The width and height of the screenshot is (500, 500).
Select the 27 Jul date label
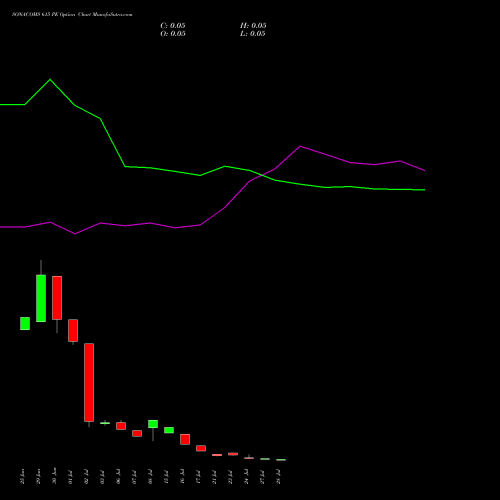pyautogui.click(x=262, y=477)
